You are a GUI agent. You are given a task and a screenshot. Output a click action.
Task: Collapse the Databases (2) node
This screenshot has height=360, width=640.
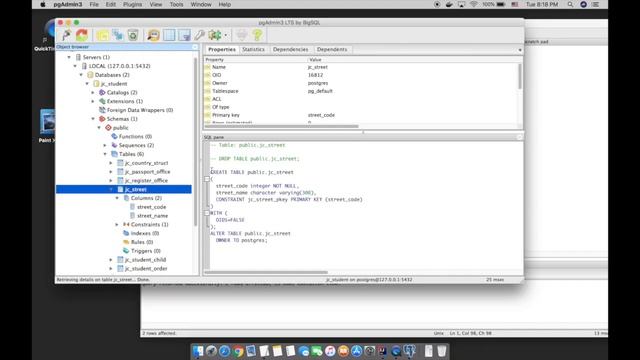(x=81, y=75)
